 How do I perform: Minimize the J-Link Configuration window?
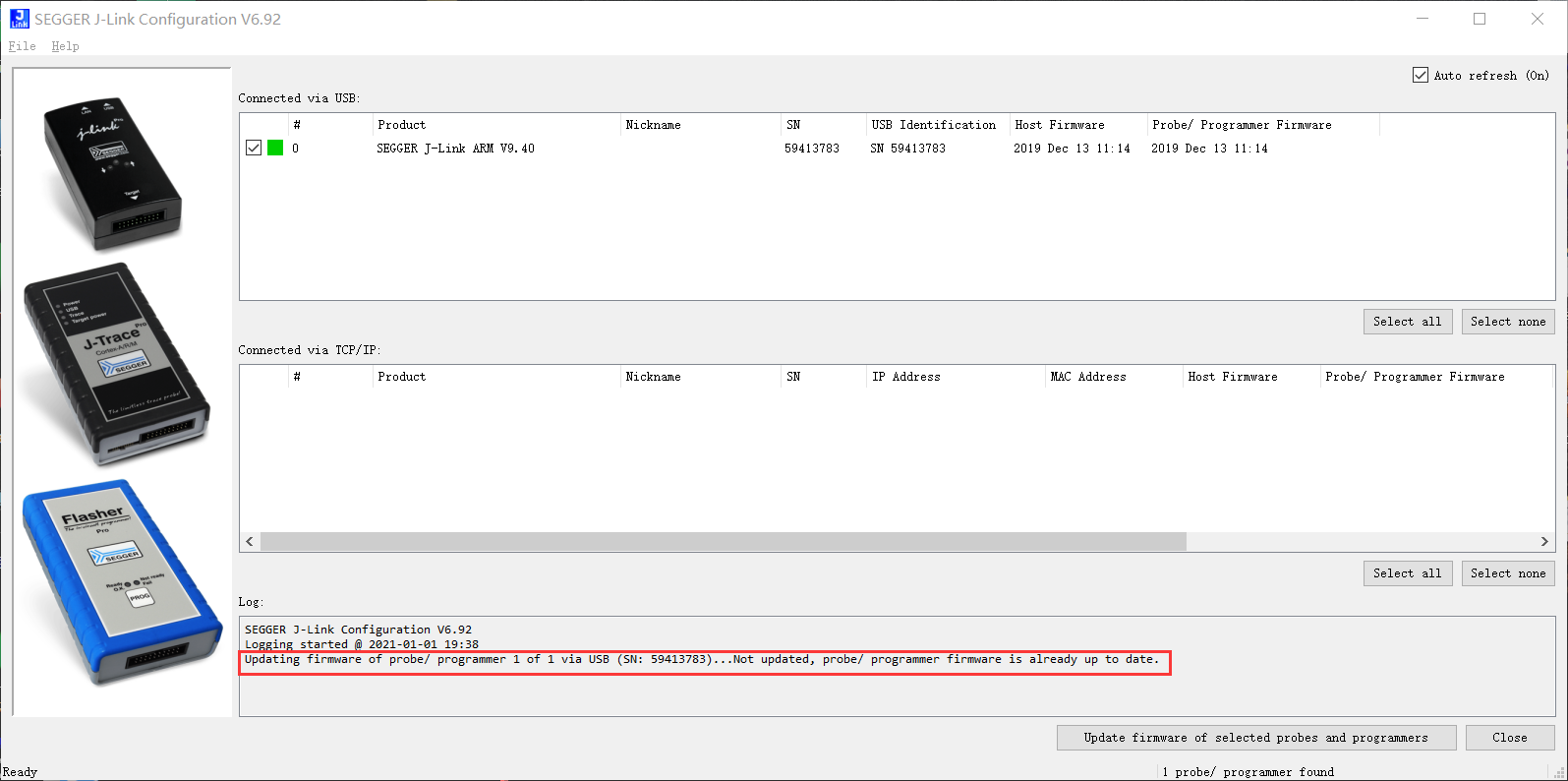click(1423, 19)
